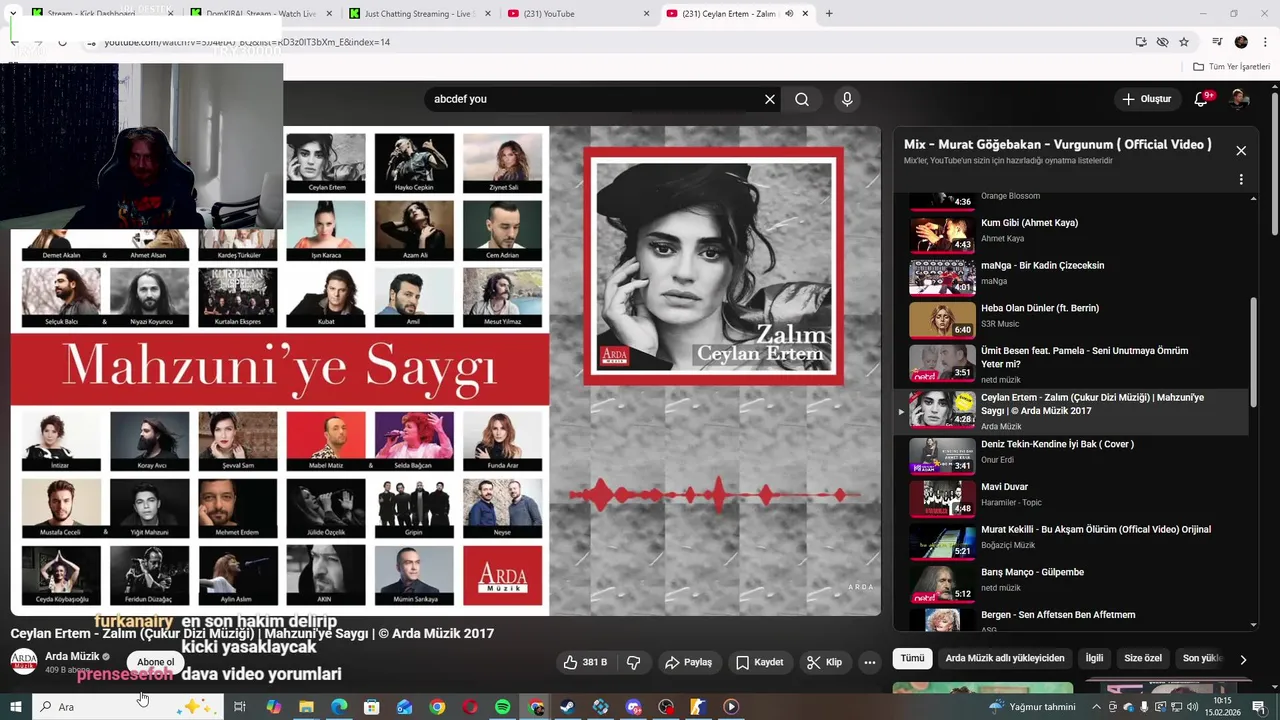1280x720 pixels.
Task: Click the Kaydet save button
Action: pyautogui.click(x=759, y=662)
